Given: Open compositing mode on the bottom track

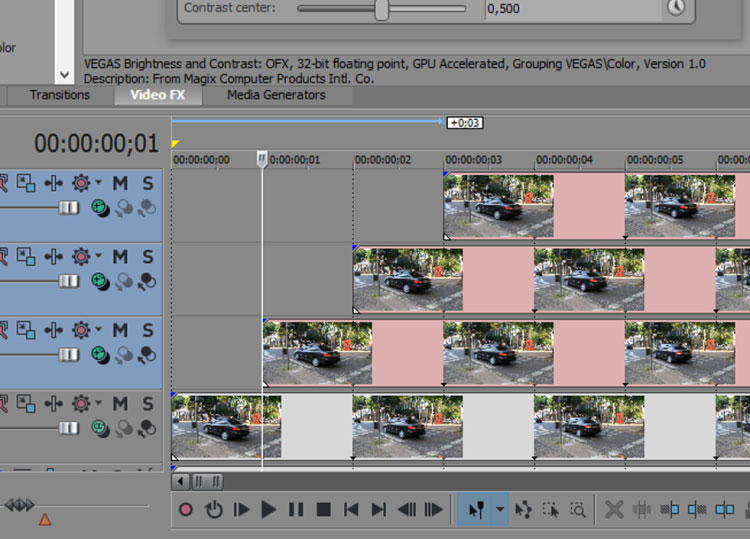Looking at the screenshot, I should pos(100,429).
